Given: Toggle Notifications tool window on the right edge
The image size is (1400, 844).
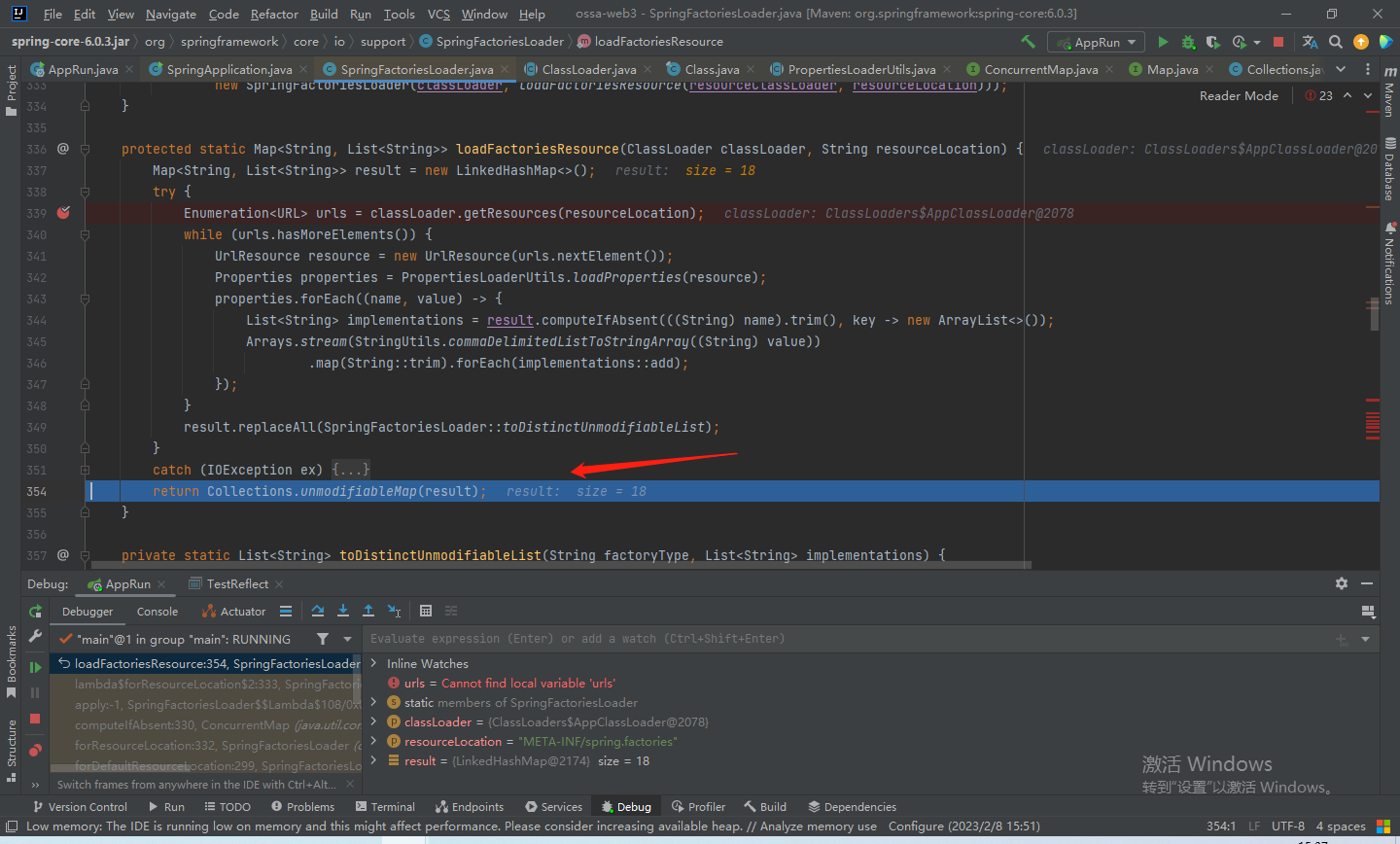Looking at the screenshot, I should click(x=1390, y=264).
